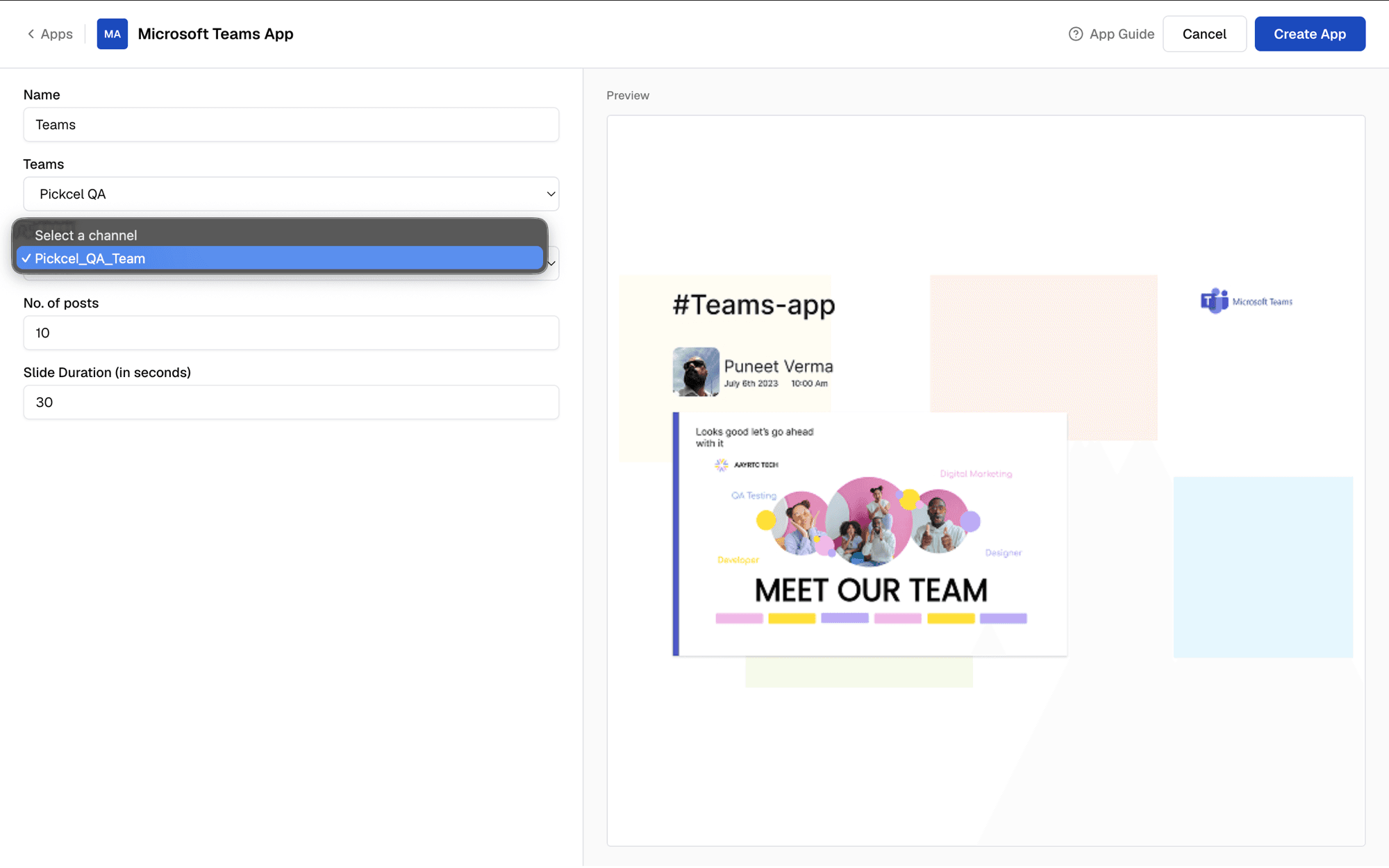The height and width of the screenshot is (868, 1389).
Task: Select the Pickcel_QA_Team channel option
Action: tap(280, 258)
